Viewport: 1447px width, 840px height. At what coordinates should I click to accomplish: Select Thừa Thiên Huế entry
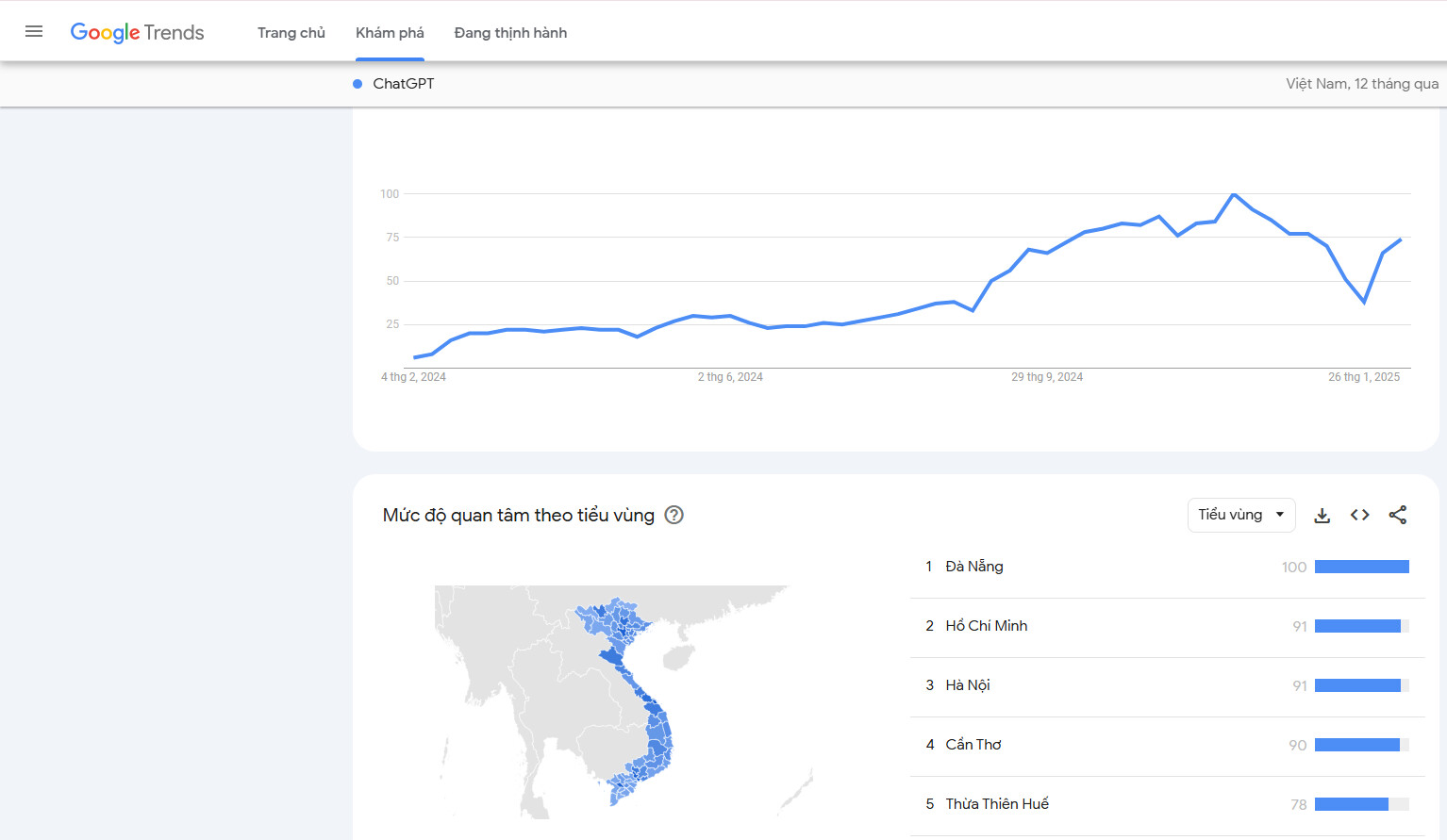coord(997,804)
